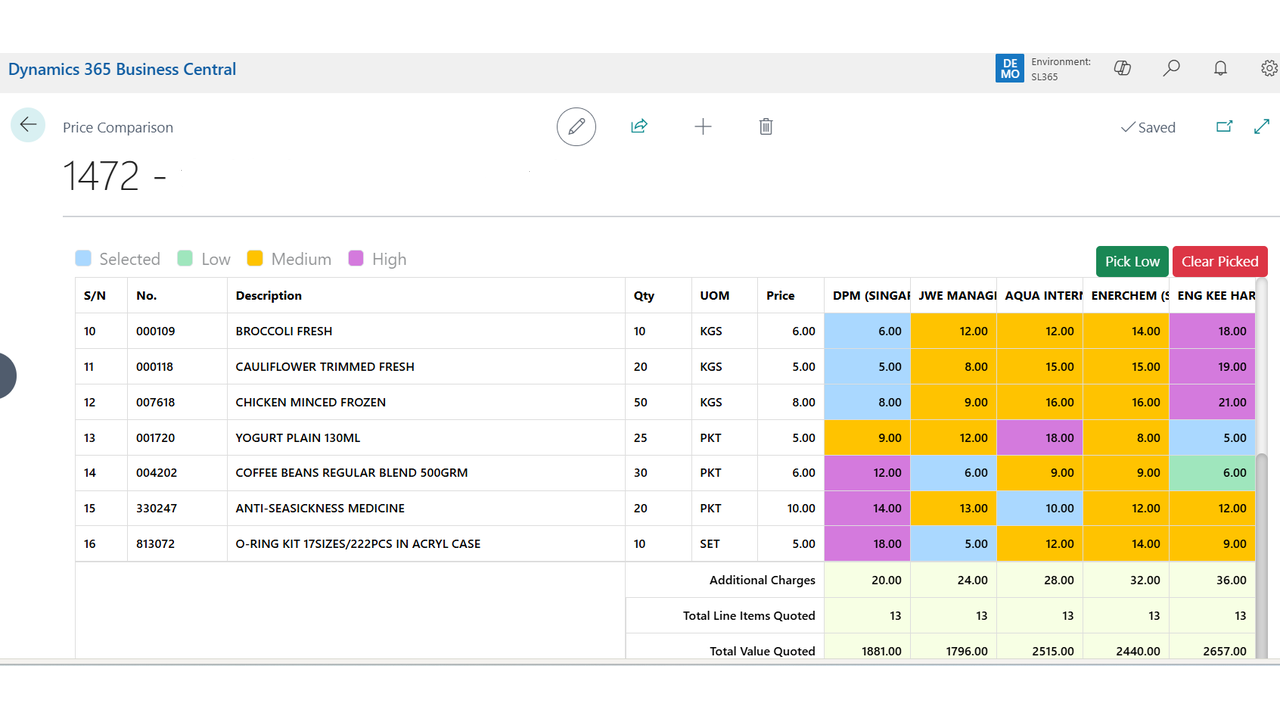Click the expand page arrows icon

click(1262, 127)
